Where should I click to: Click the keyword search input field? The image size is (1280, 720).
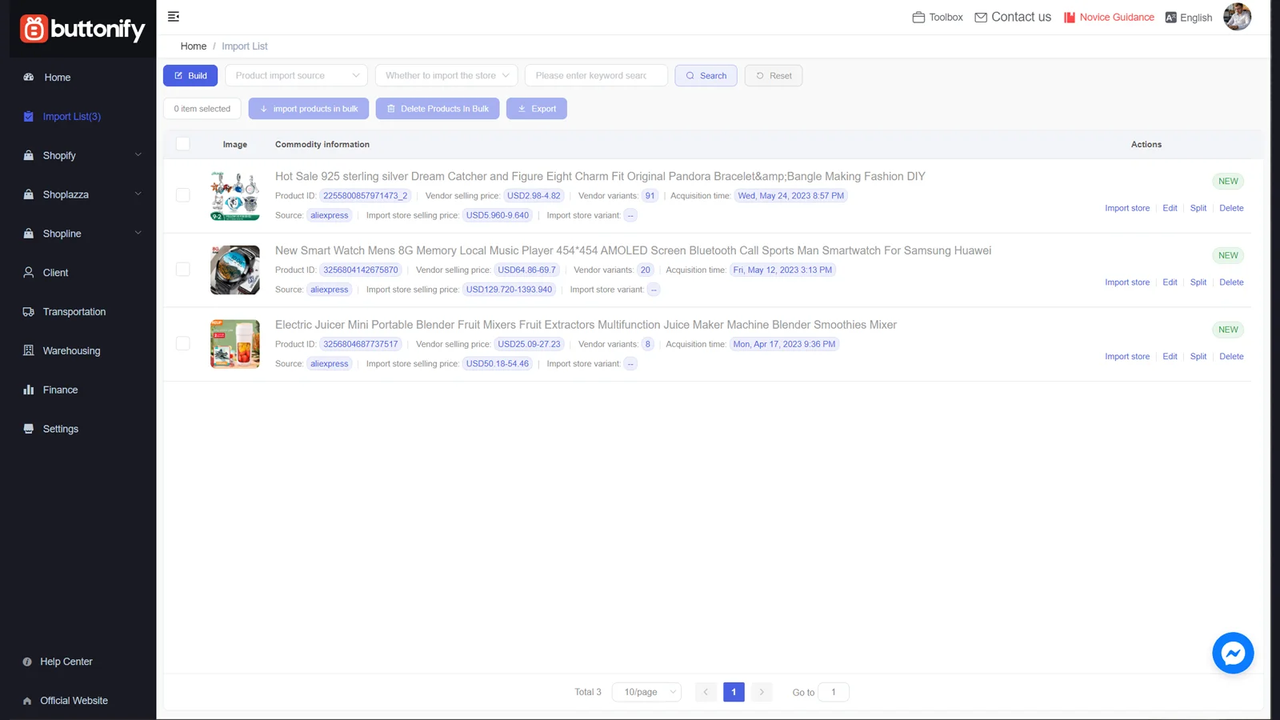point(596,75)
